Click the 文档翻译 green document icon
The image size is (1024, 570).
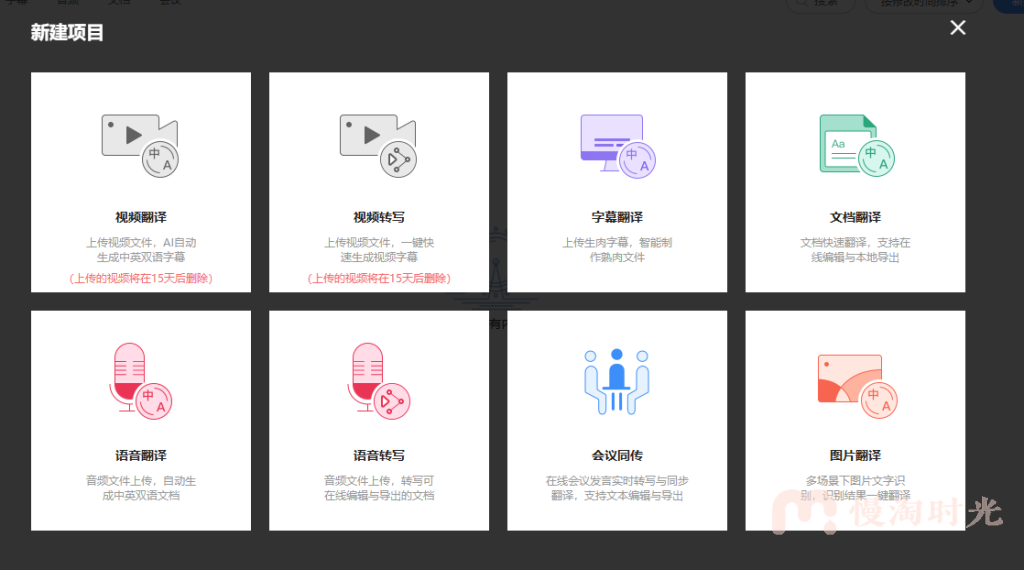(857, 146)
